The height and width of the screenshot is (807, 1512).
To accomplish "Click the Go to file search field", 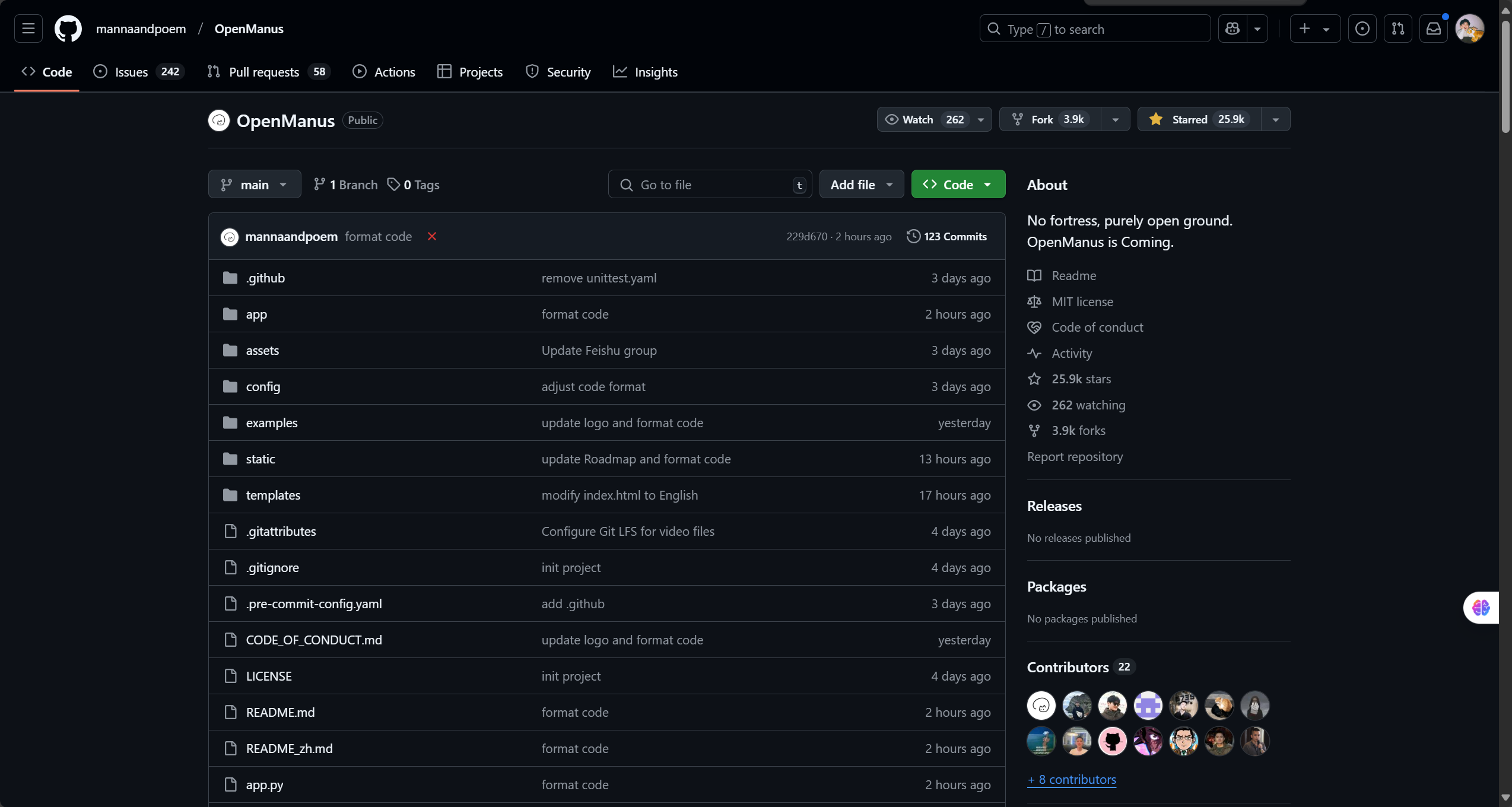I will coord(710,185).
